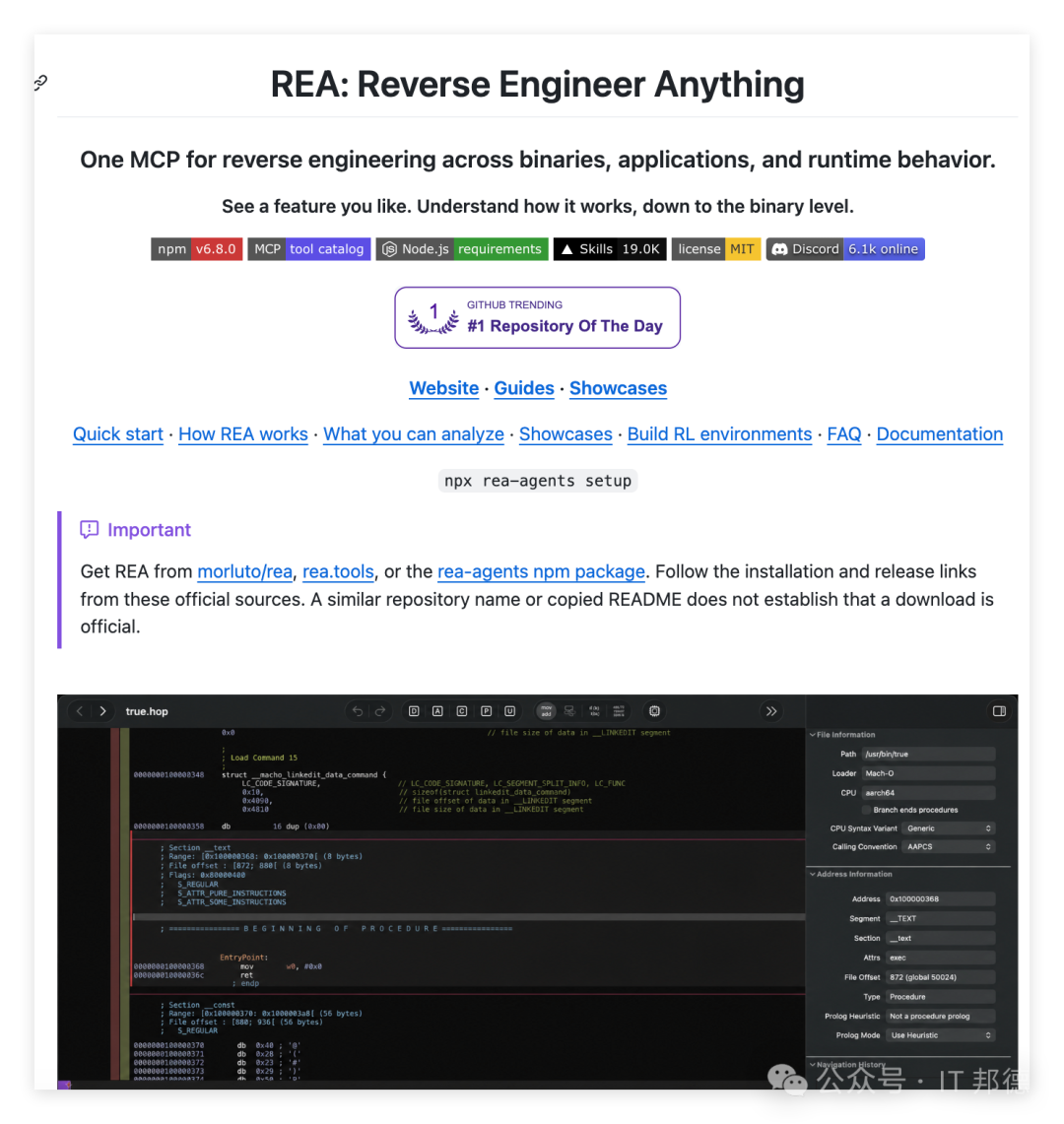The height and width of the screenshot is (1124, 1064).
Task: Open the FAQ link
Action: 844,434
